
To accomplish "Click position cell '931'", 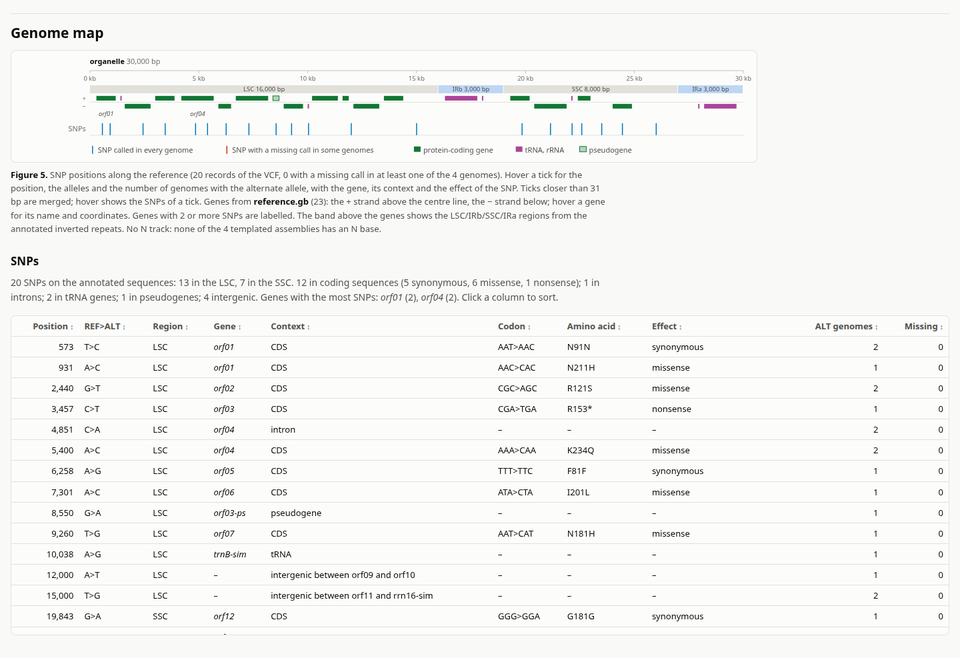I will 66,368.
